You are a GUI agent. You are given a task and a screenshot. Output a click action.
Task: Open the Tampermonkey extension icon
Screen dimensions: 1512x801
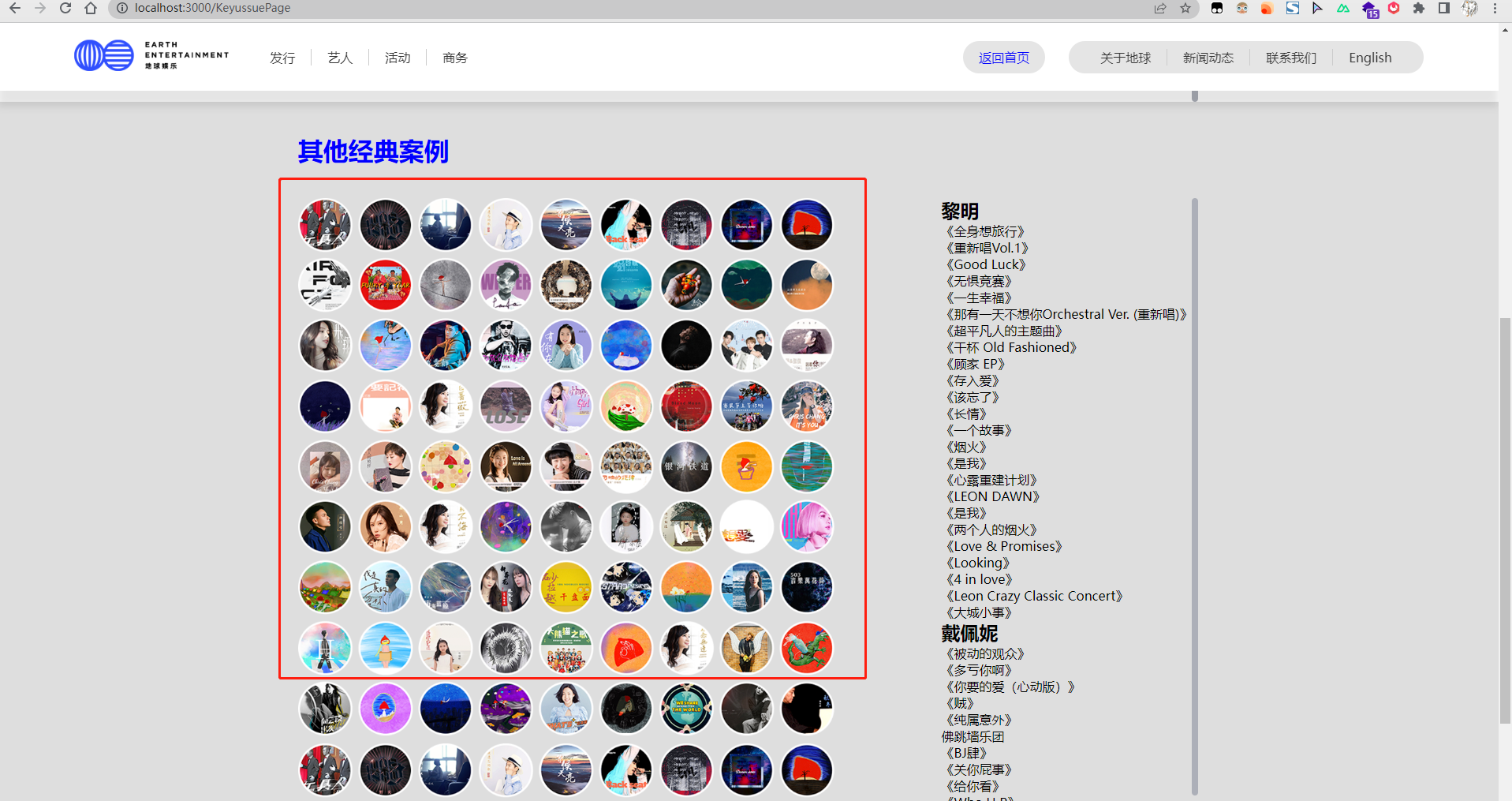pos(1217,8)
